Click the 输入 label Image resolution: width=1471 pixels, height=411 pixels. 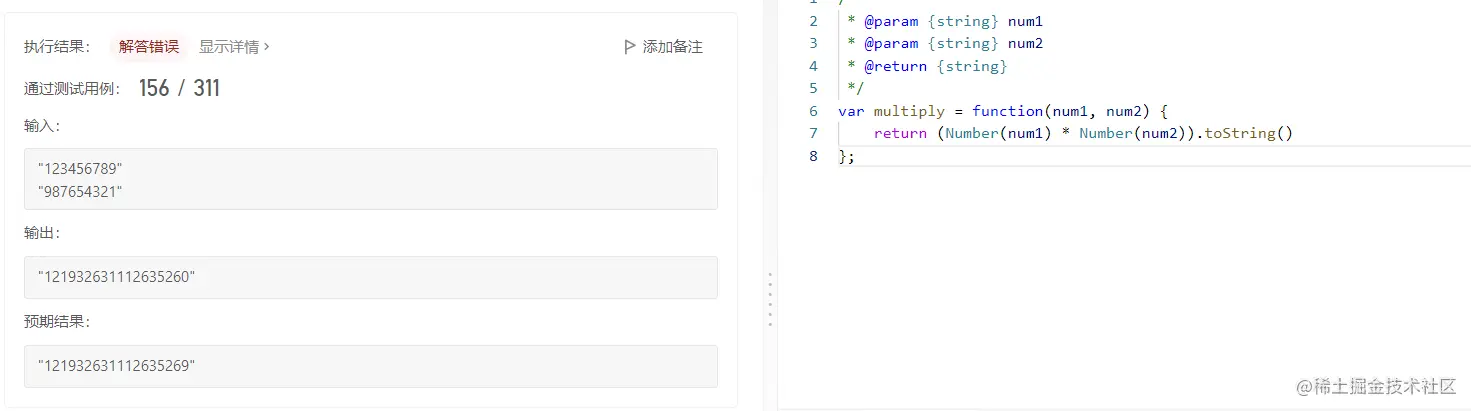[42, 126]
